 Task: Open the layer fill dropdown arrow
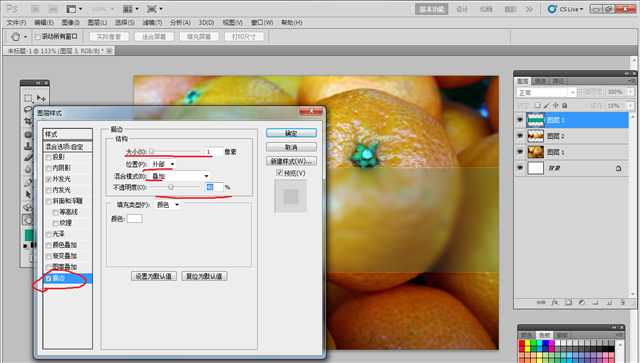pos(631,105)
